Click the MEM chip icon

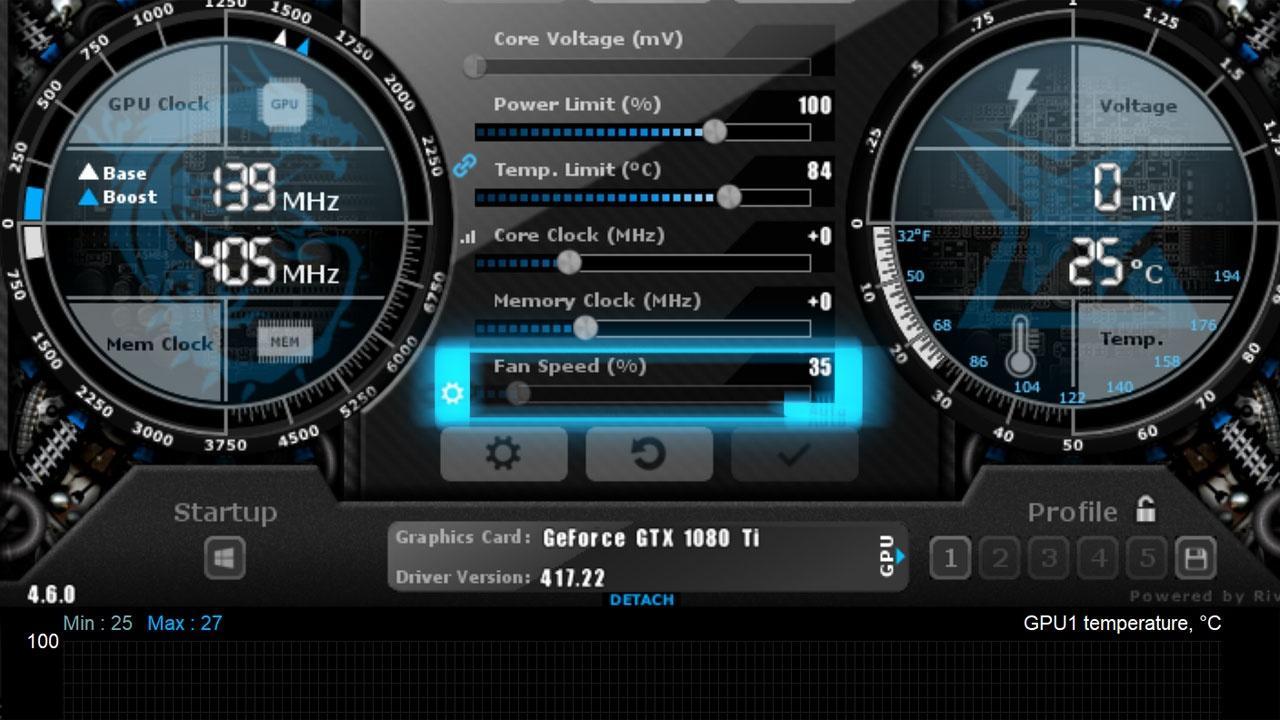(x=284, y=342)
